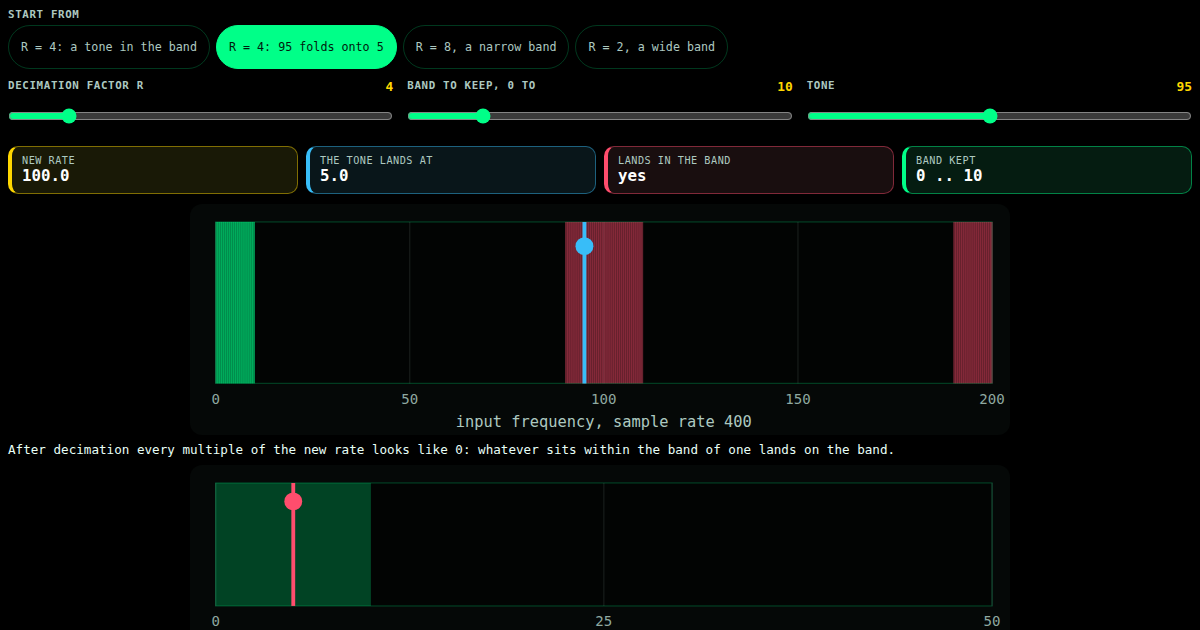
Task: Select preset "R = 4: 95 folds onto 5"
Action: pos(306,47)
